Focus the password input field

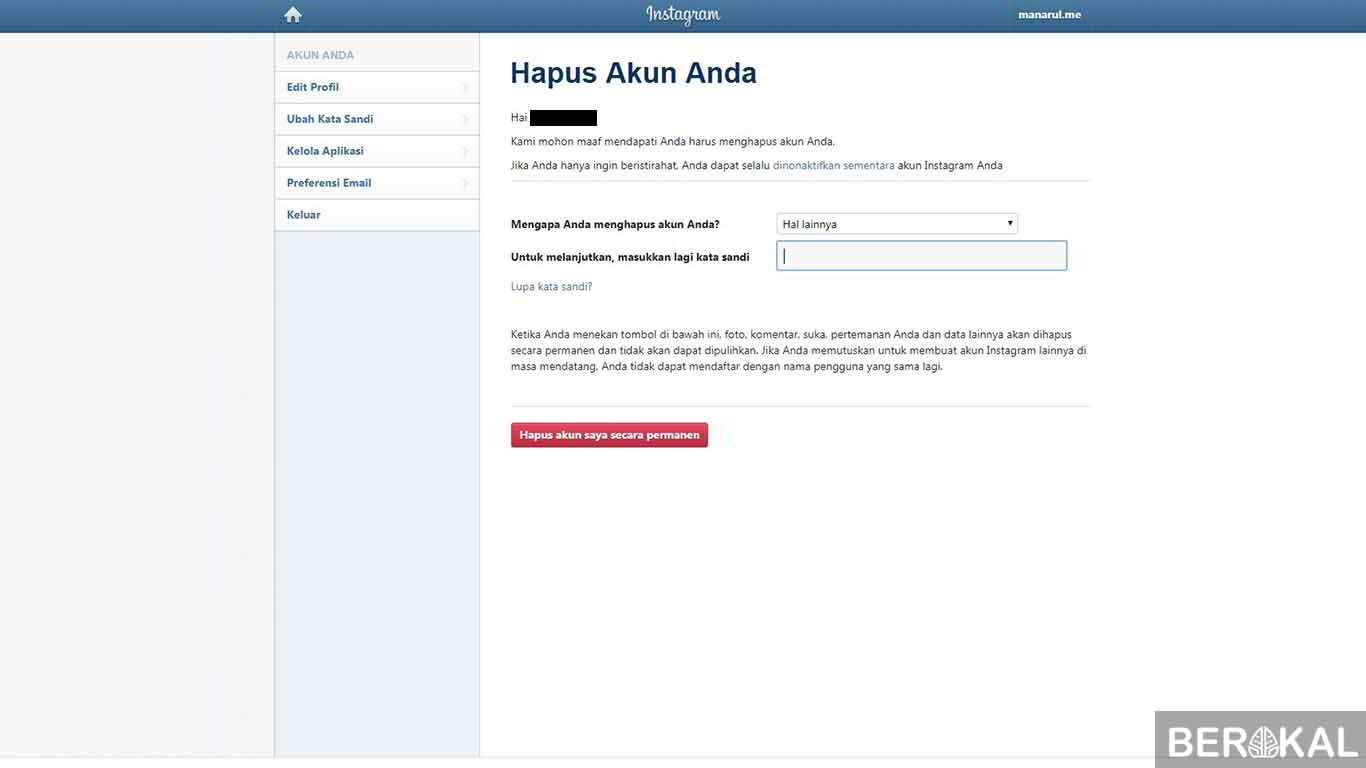[x=922, y=256]
